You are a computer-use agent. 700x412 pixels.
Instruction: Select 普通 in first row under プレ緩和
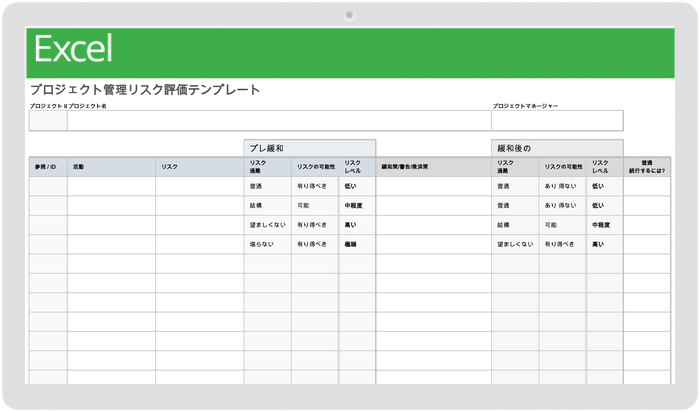[268, 186]
